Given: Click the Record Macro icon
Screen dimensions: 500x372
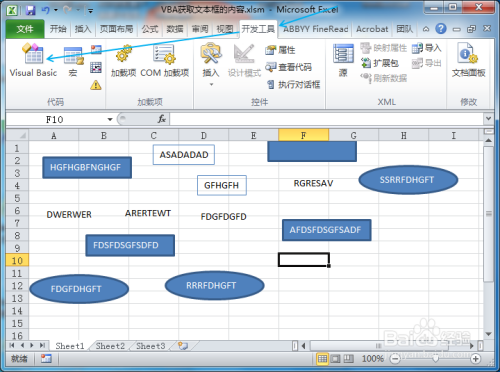Looking at the screenshot, I should point(96,49).
